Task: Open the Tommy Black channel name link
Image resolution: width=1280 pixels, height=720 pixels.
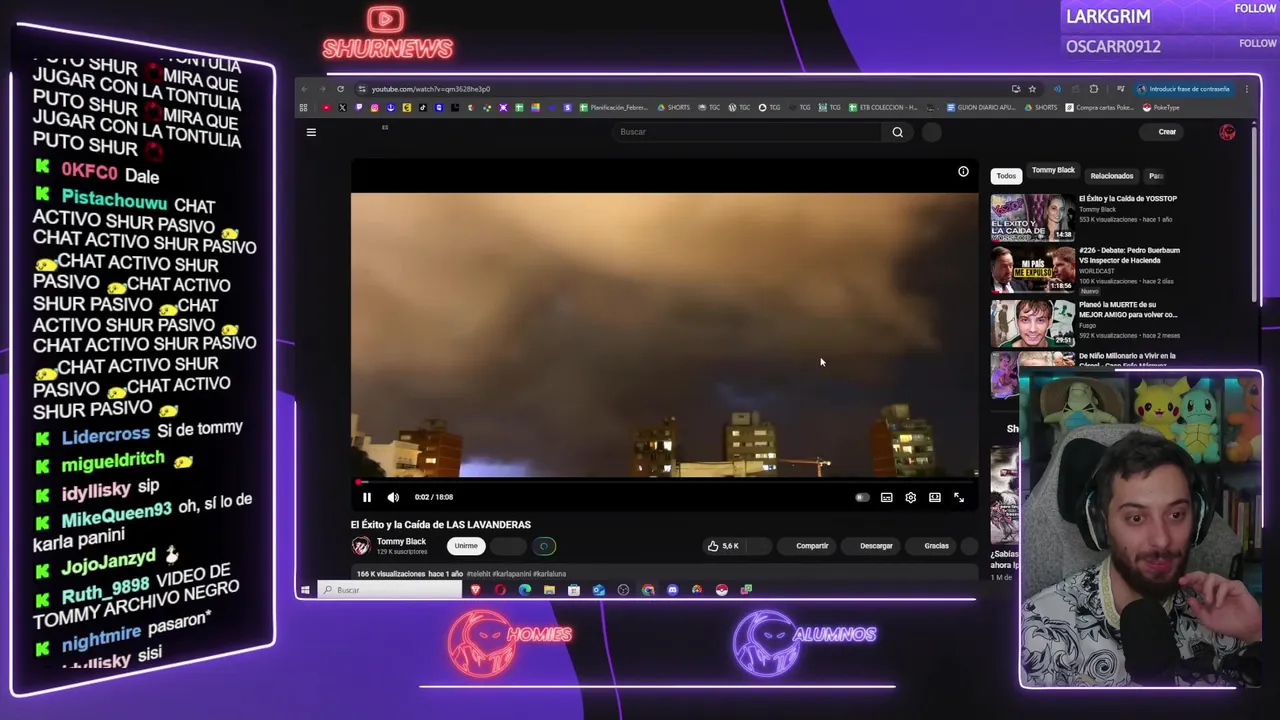Action: click(401, 542)
